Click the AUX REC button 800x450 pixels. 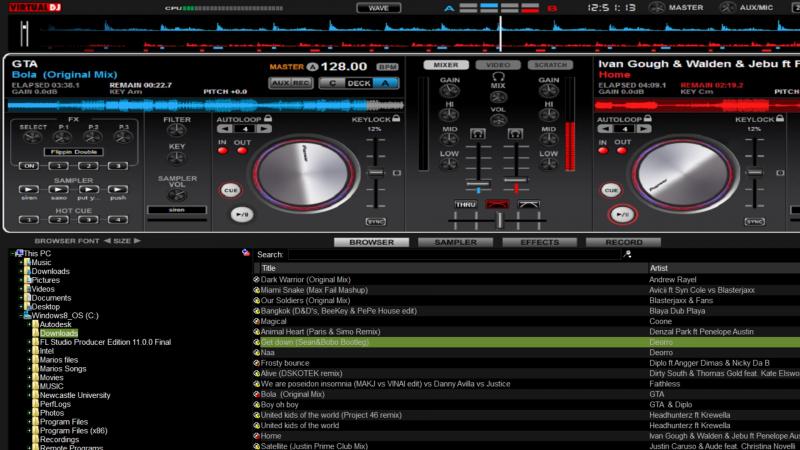291,83
